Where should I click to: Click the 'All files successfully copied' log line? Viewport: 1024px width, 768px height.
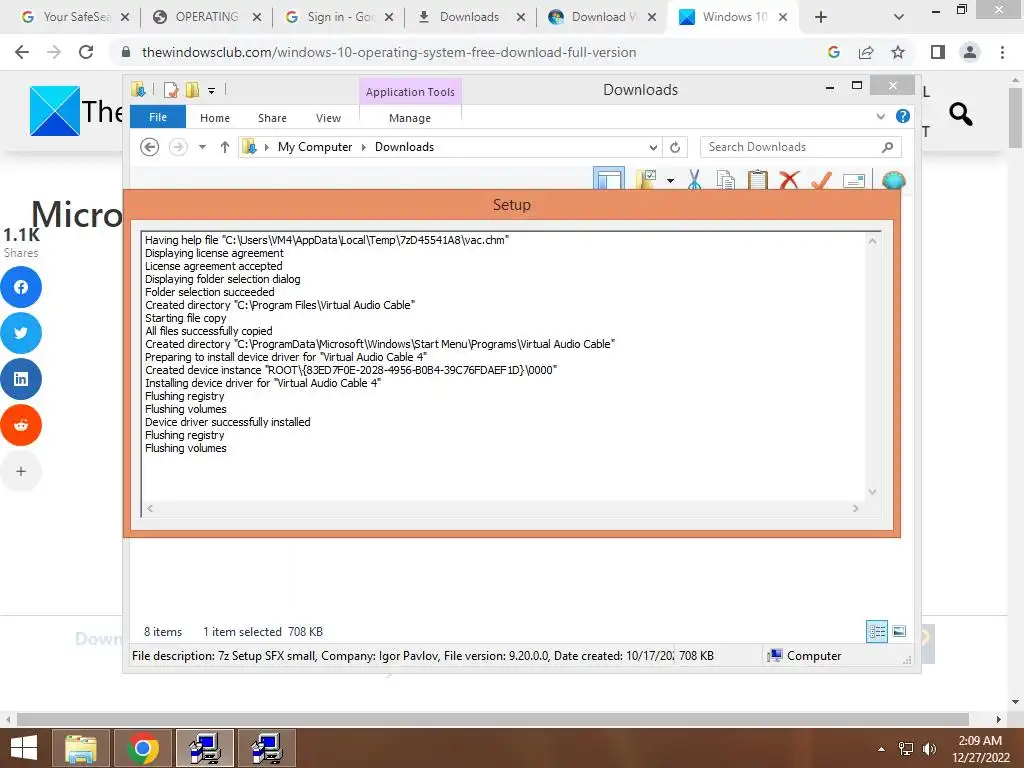point(208,331)
